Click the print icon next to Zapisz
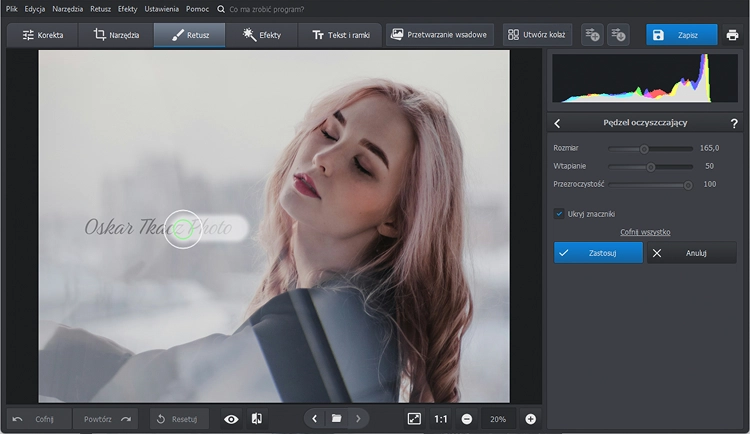Screen dimensions: 750x434 point(732,35)
